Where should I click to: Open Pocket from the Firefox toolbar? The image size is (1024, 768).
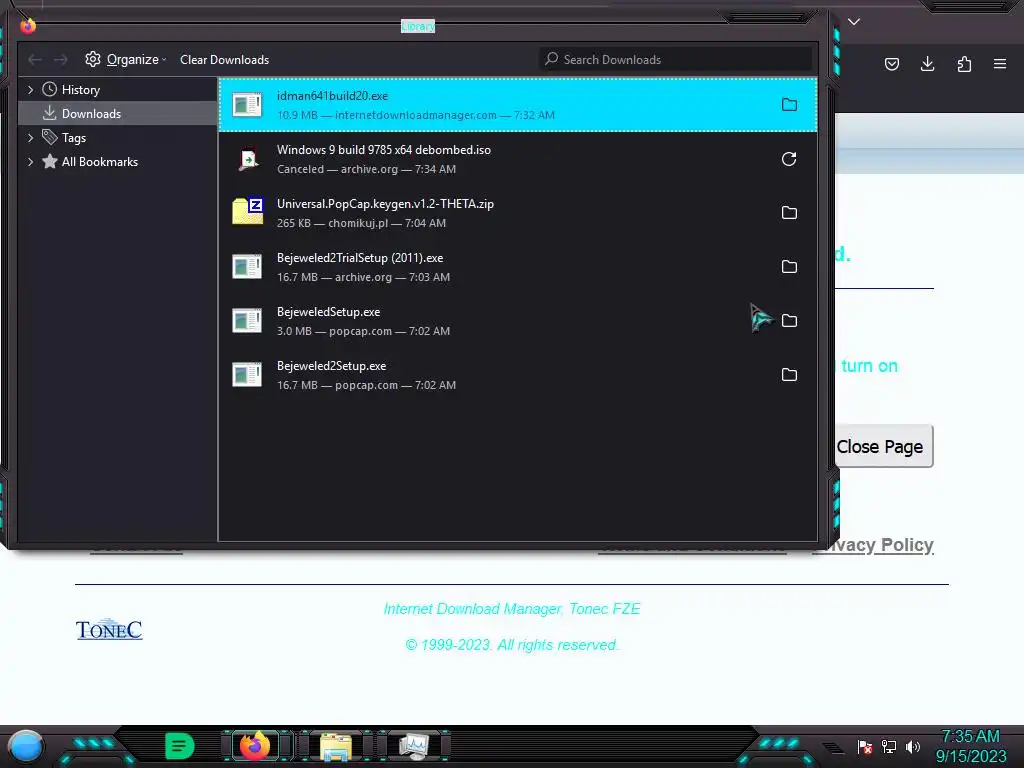891,64
